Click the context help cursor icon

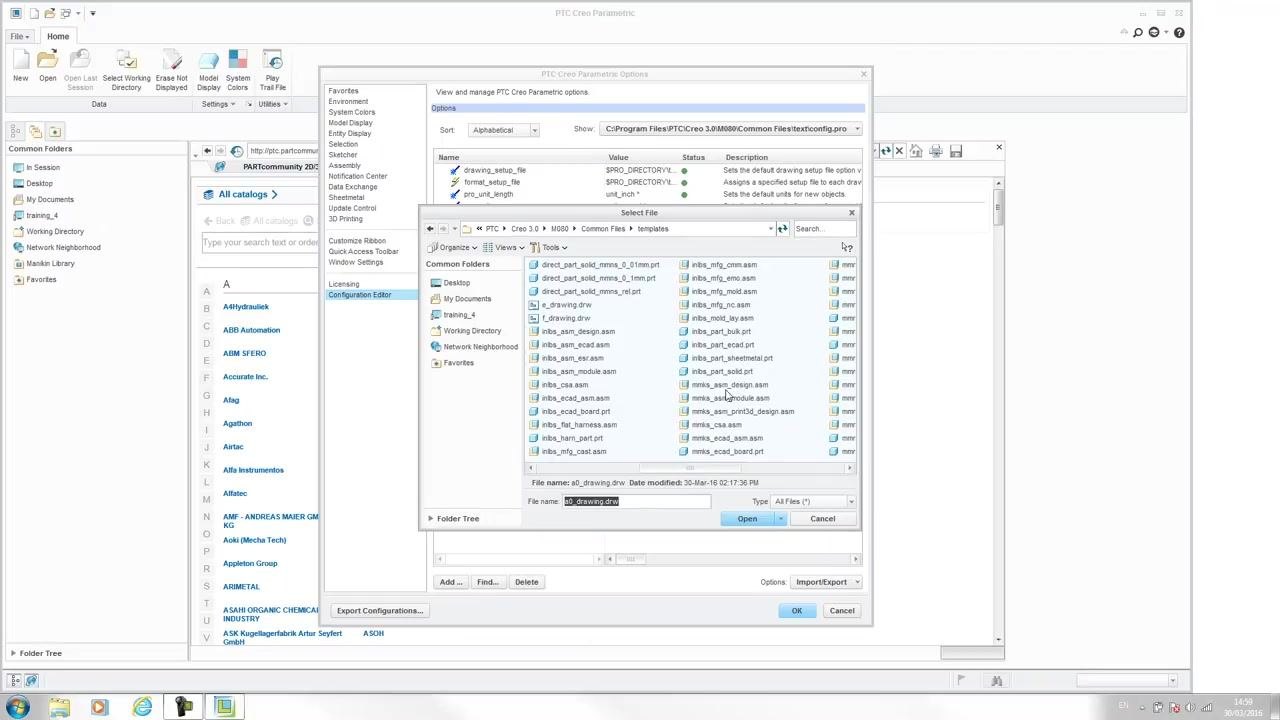(x=847, y=247)
